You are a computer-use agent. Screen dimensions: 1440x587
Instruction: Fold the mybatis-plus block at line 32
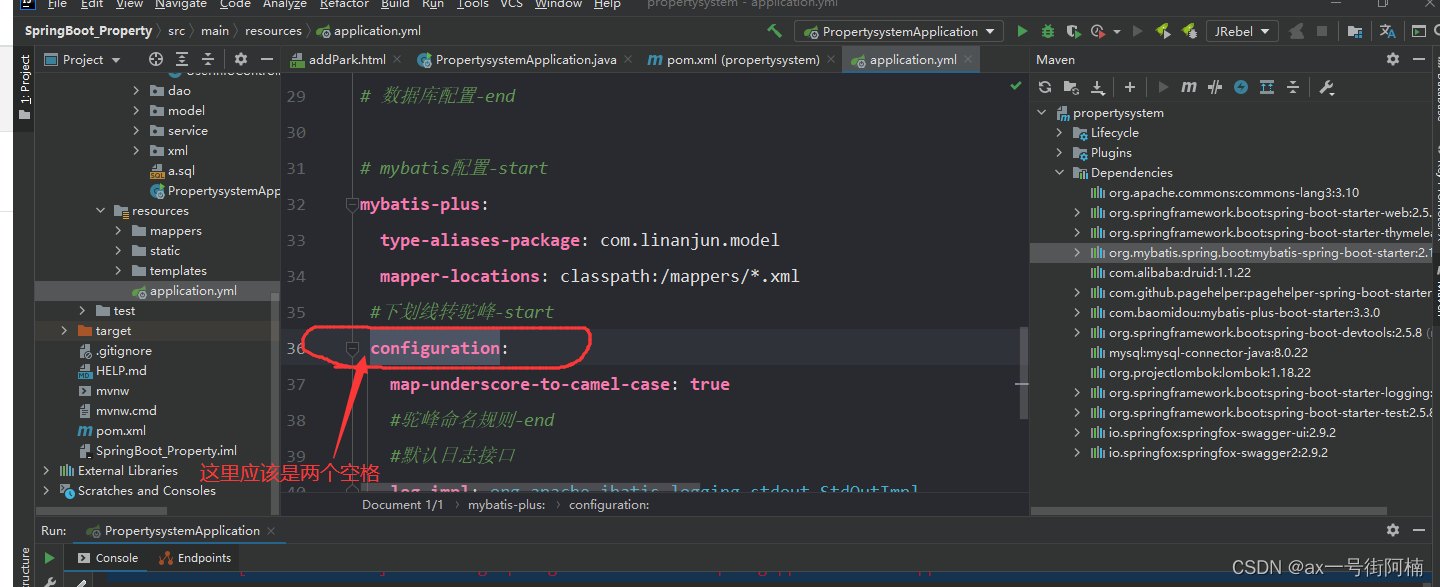(x=351, y=204)
